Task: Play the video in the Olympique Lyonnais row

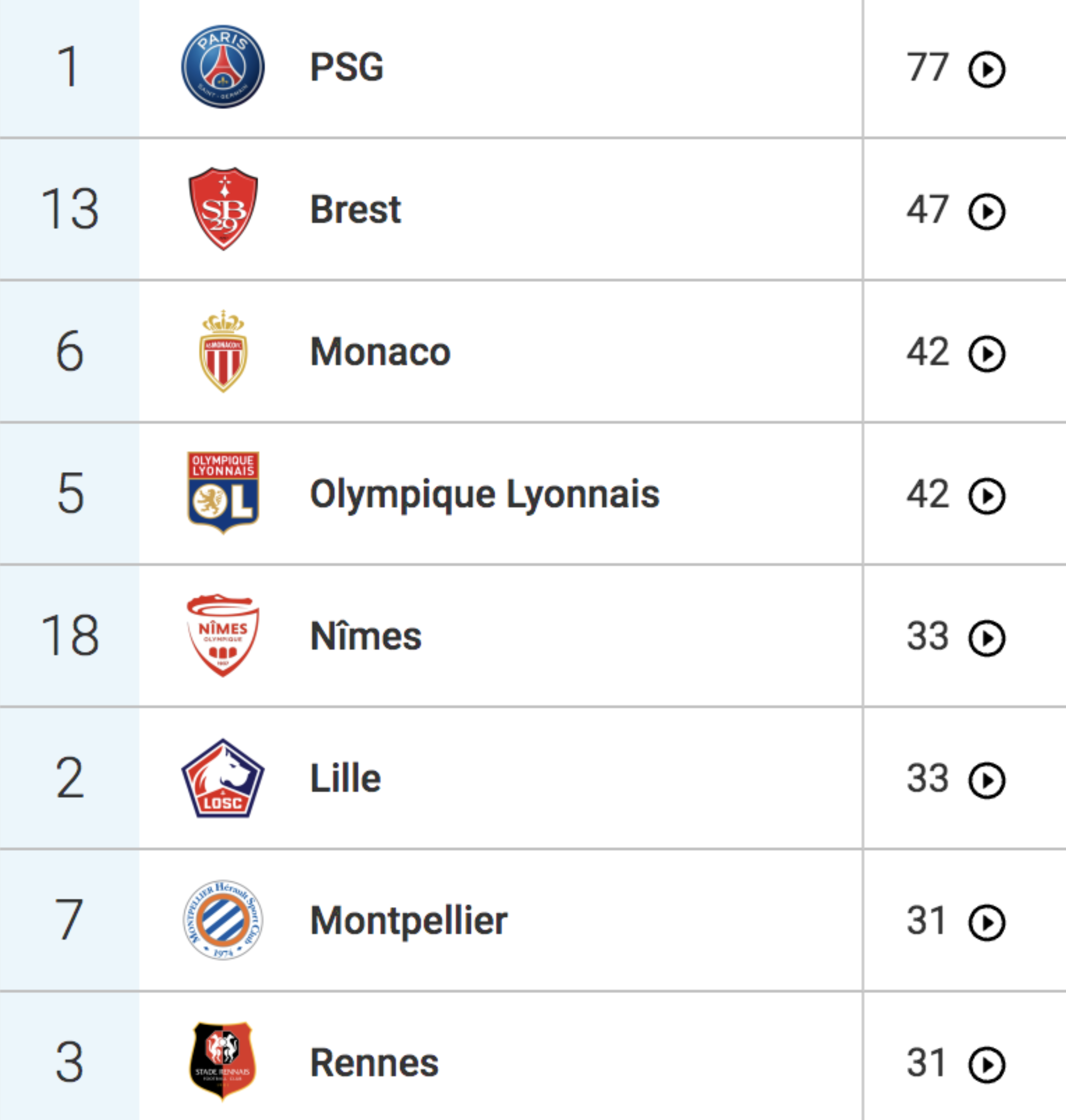Action: pos(987,496)
